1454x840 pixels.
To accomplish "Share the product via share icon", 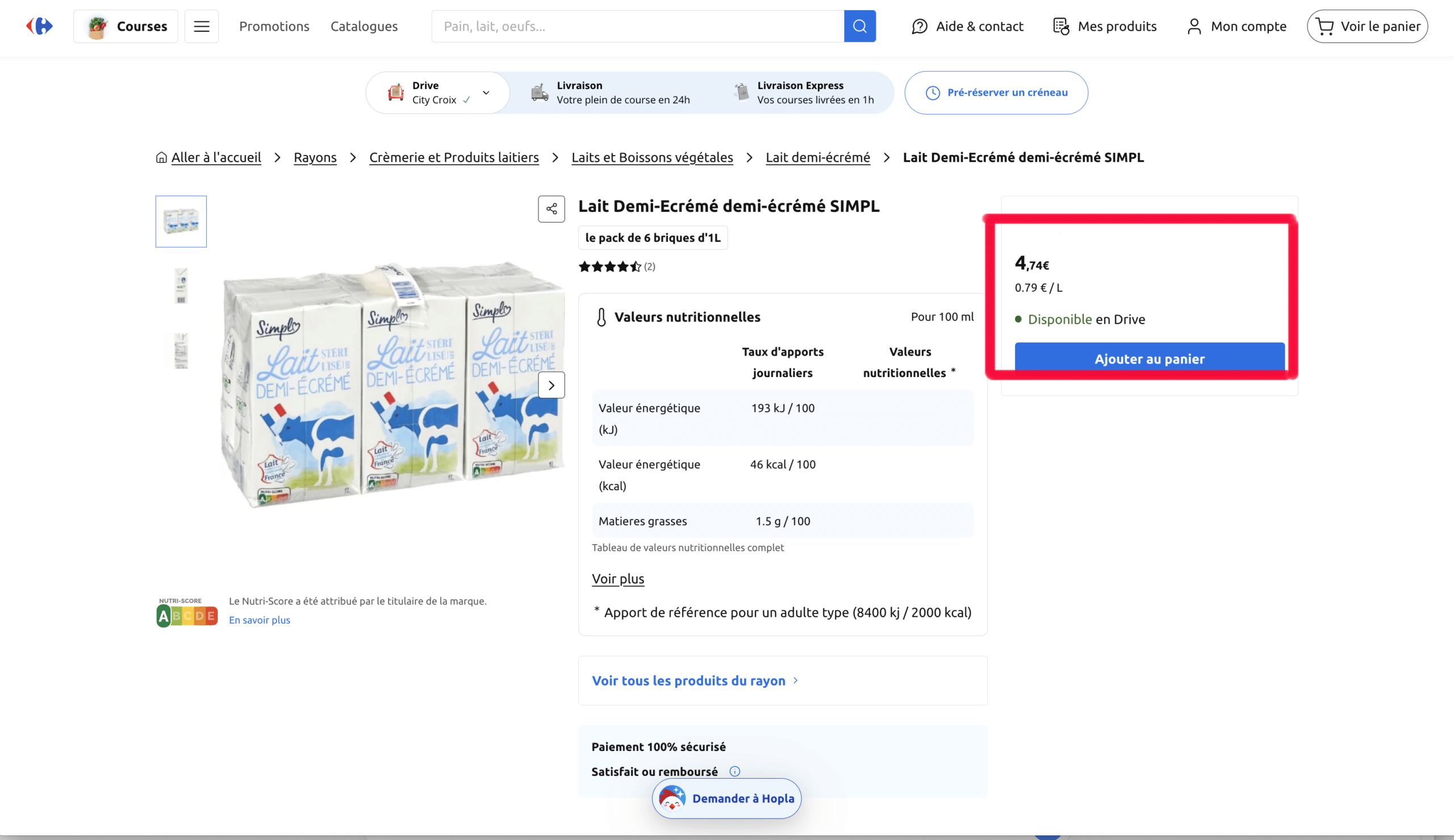I will pyautogui.click(x=551, y=208).
